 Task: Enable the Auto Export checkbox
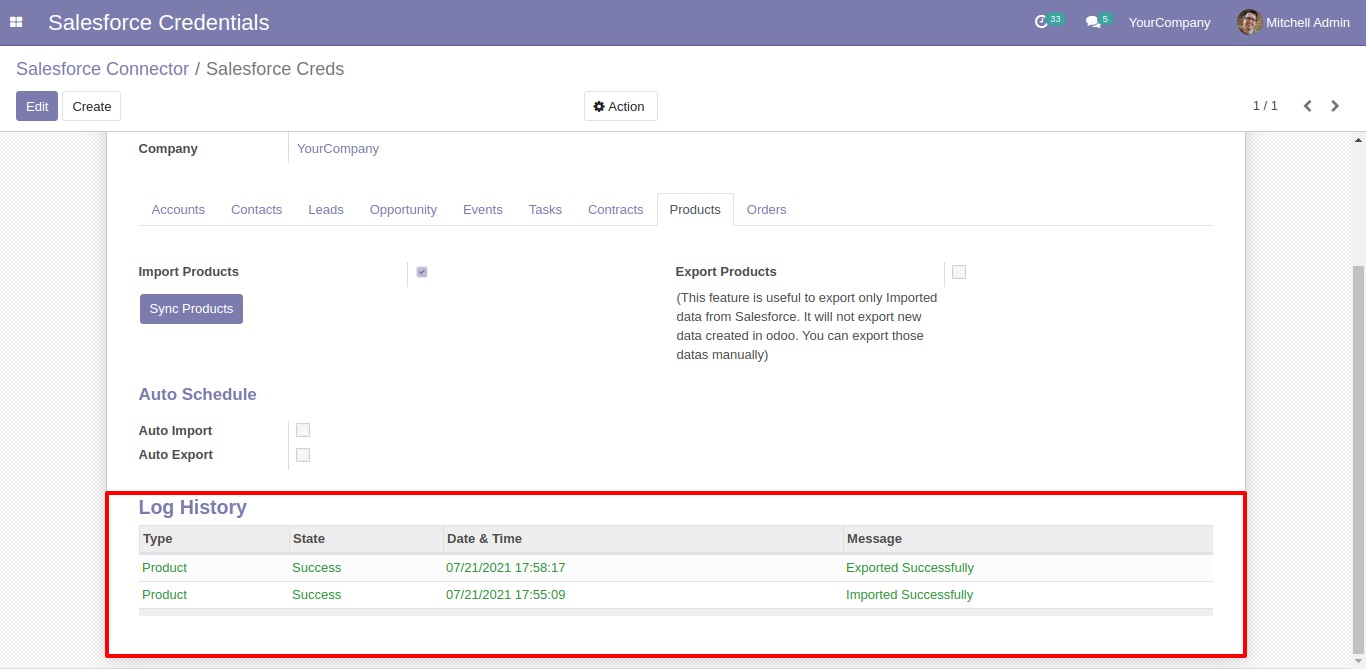303,455
